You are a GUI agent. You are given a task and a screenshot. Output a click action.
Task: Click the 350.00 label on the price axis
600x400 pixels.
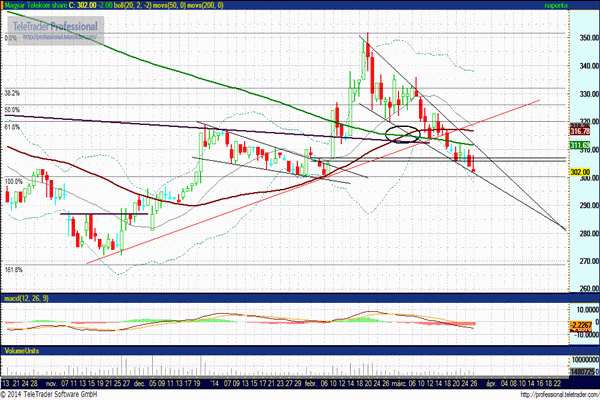click(589, 38)
